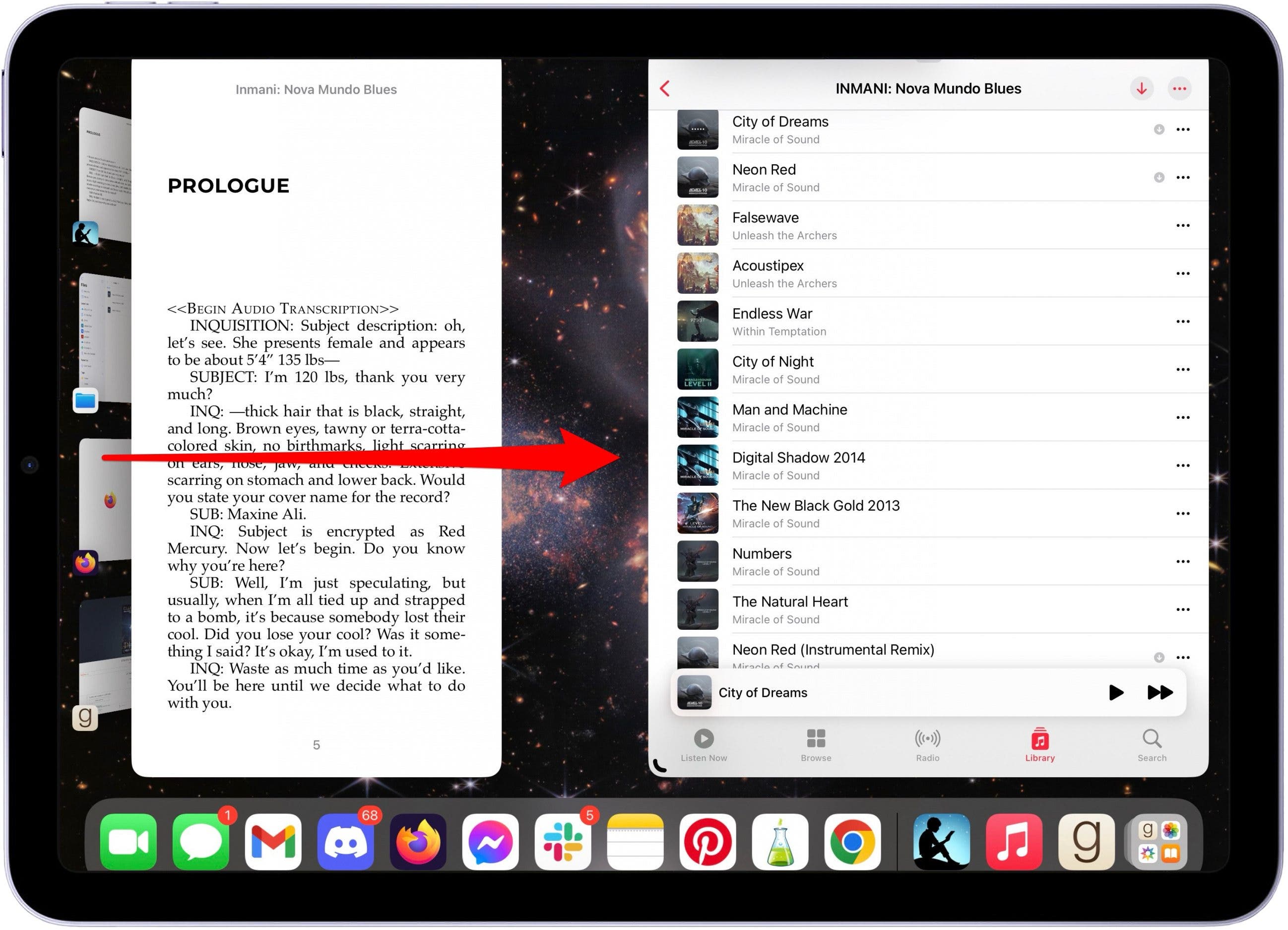Open more options for Endless War
Screen dimensions: 1288x930
tap(1182, 322)
